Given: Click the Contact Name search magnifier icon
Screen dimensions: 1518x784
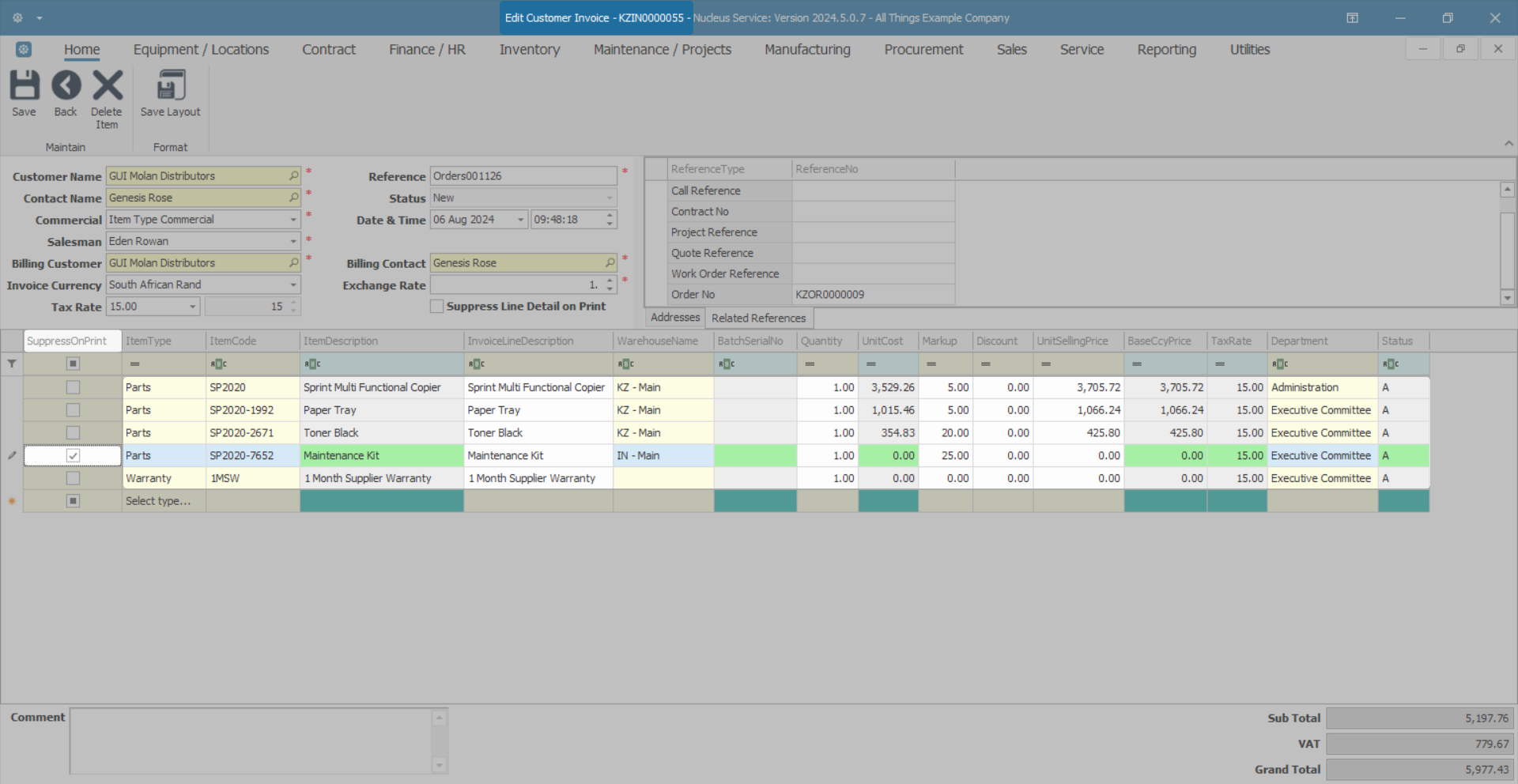Looking at the screenshot, I should tap(293, 198).
